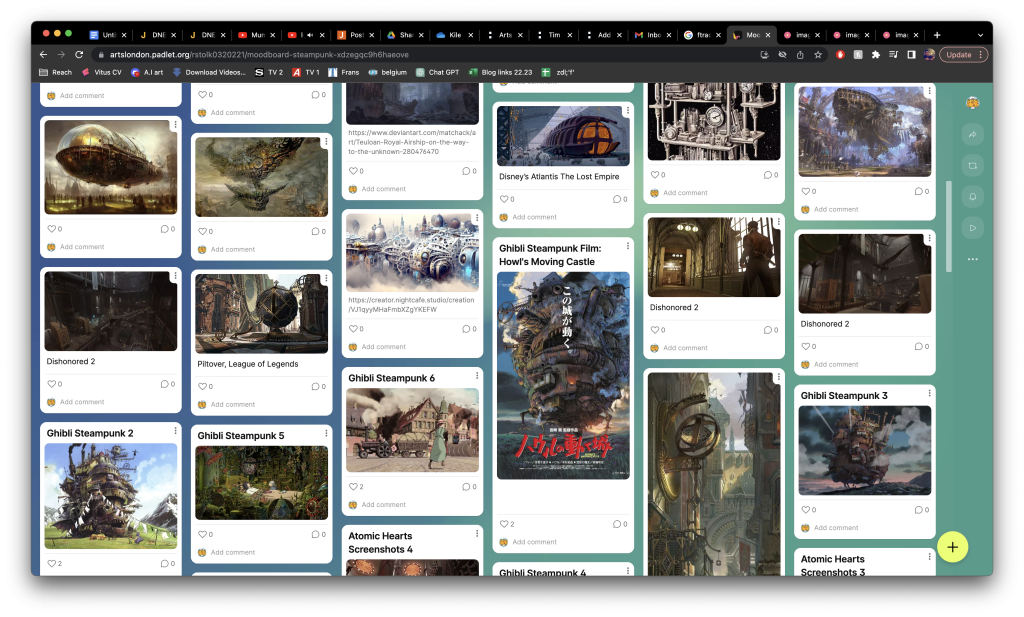Viewport: 1024px width, 617px height.
Task: Like the deviantart.com link post
Action: [x=353, y=171]
